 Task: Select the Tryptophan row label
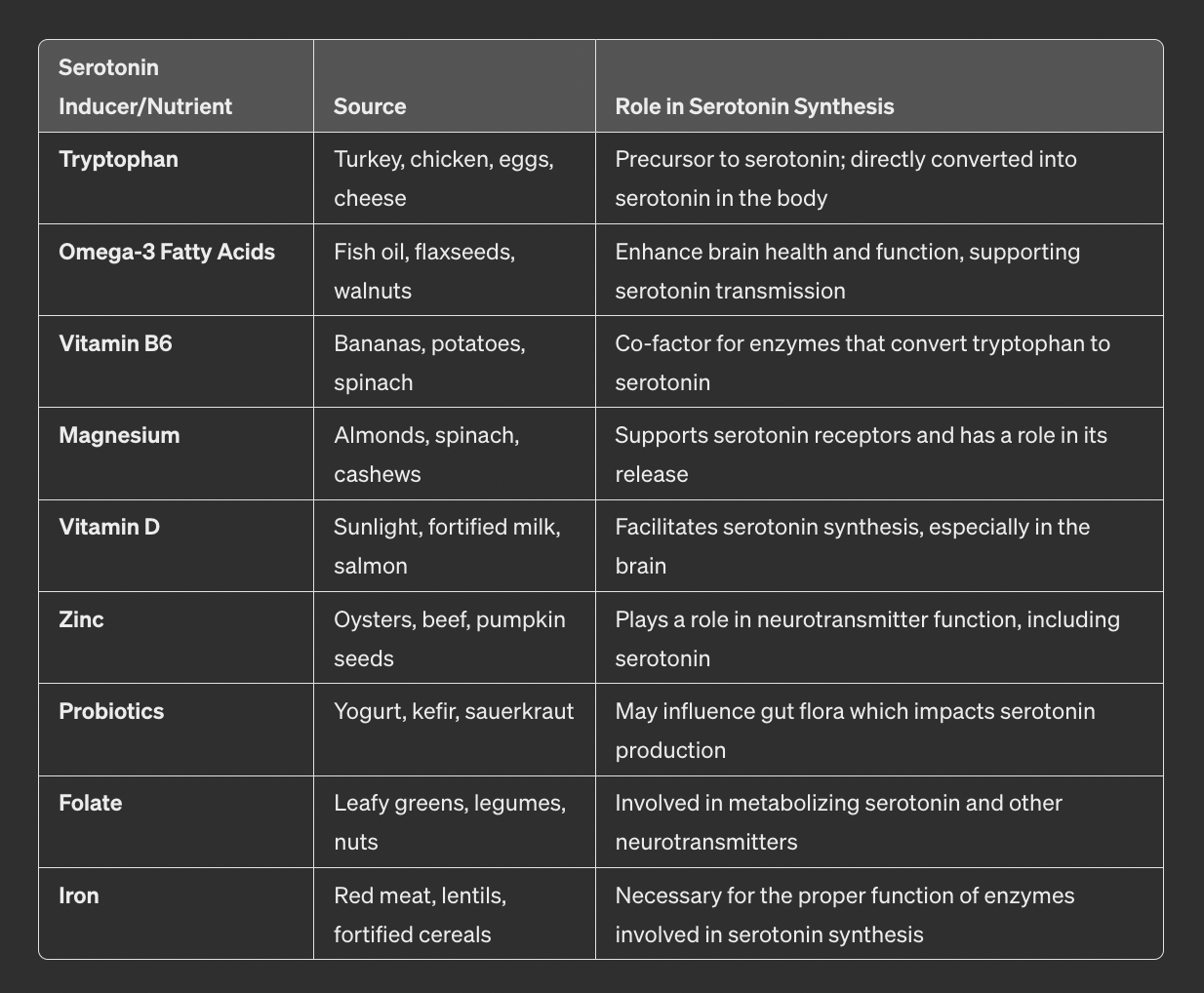tap(118, 159)
